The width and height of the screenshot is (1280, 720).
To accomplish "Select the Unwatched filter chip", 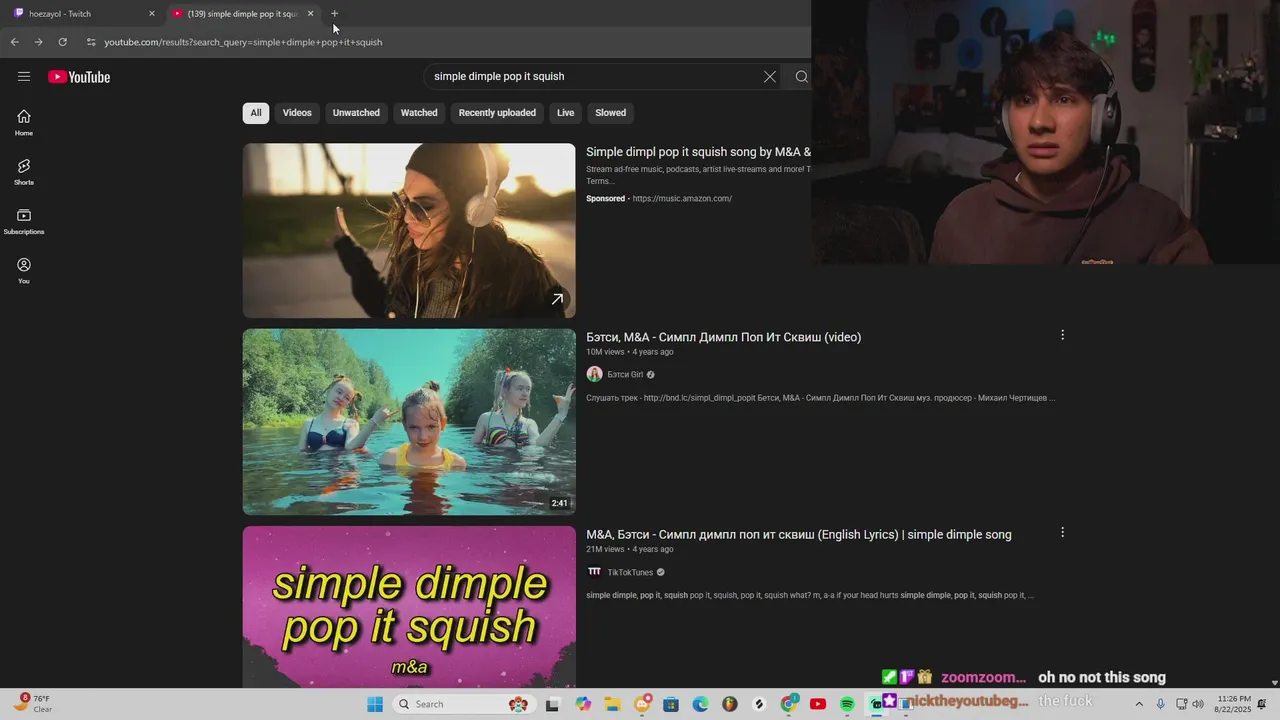I will coord(356,113).
